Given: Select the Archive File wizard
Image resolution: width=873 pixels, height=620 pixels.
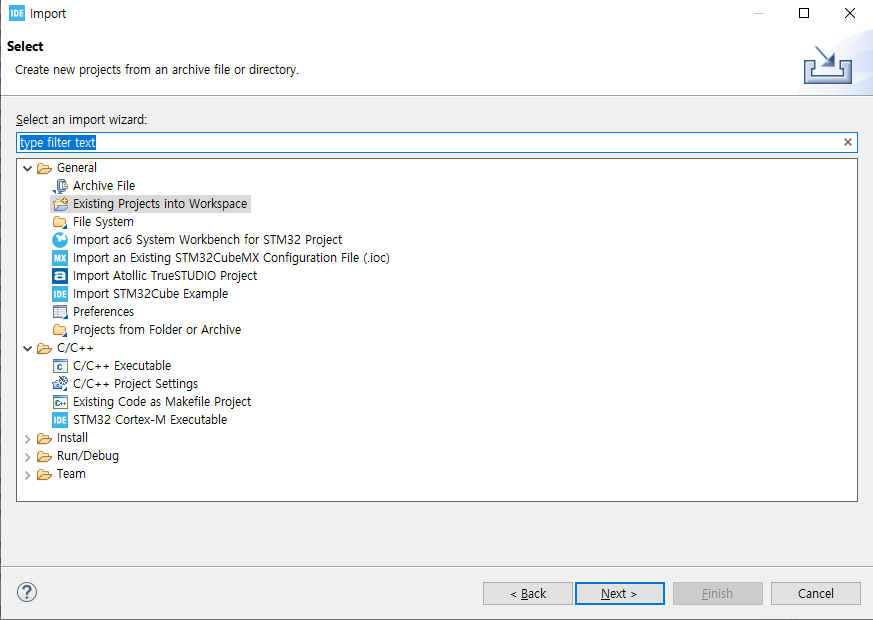Looking at the screenshot, I should [x=104, y=186].
